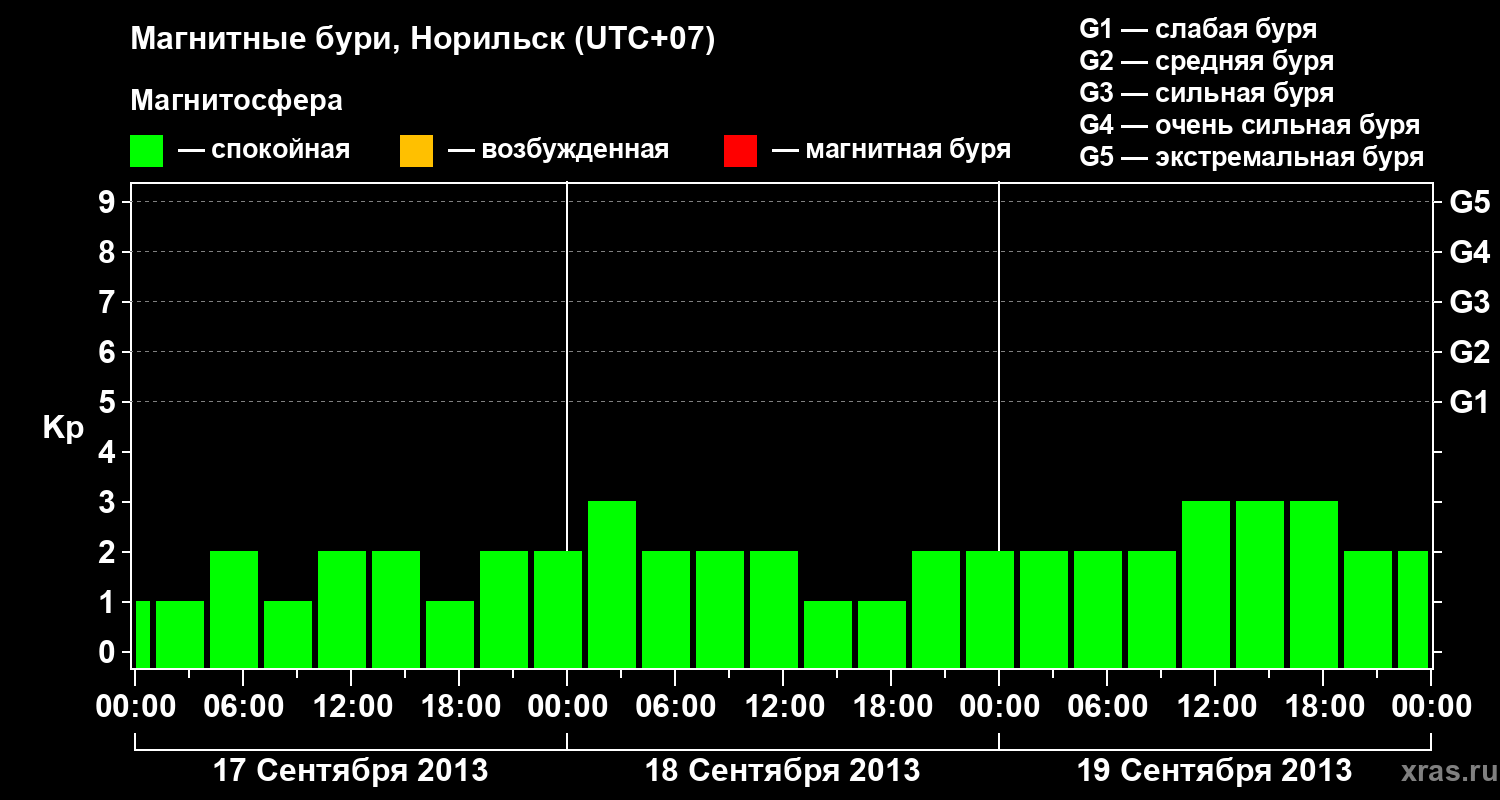Click the 'G5 — экстремальная буря' description
The height and width of the screenshot is (800, 1500).
(1252, 157)
